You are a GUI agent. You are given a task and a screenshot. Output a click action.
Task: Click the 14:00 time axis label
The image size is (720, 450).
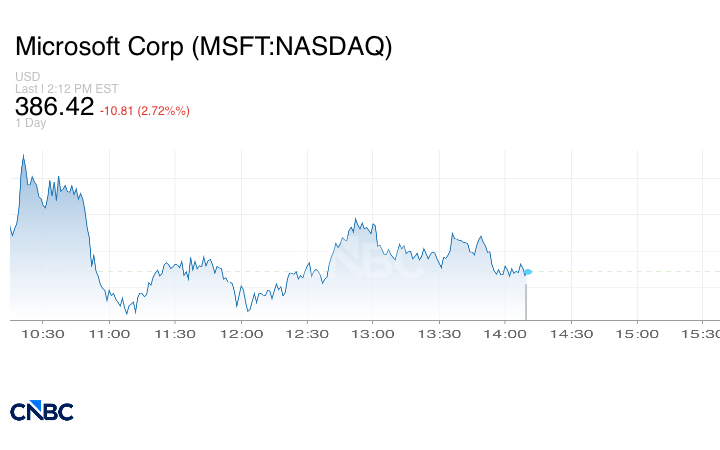click(x=505, y=334)
